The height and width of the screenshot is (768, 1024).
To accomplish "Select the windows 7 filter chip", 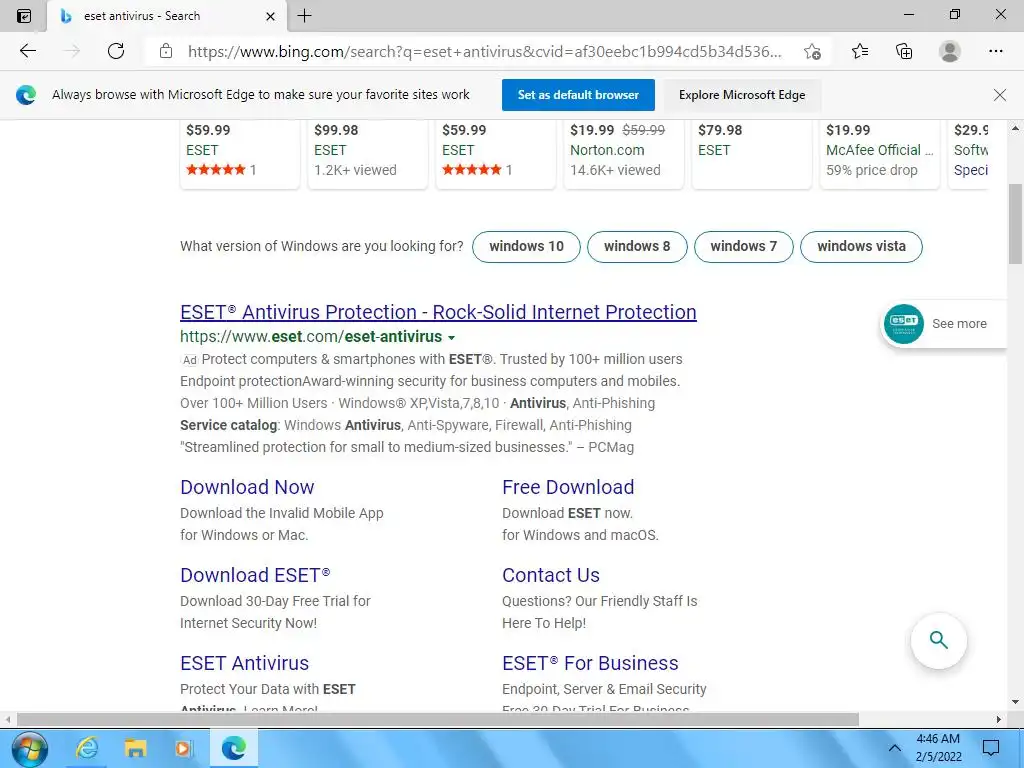I will click(x=743, y=247).
